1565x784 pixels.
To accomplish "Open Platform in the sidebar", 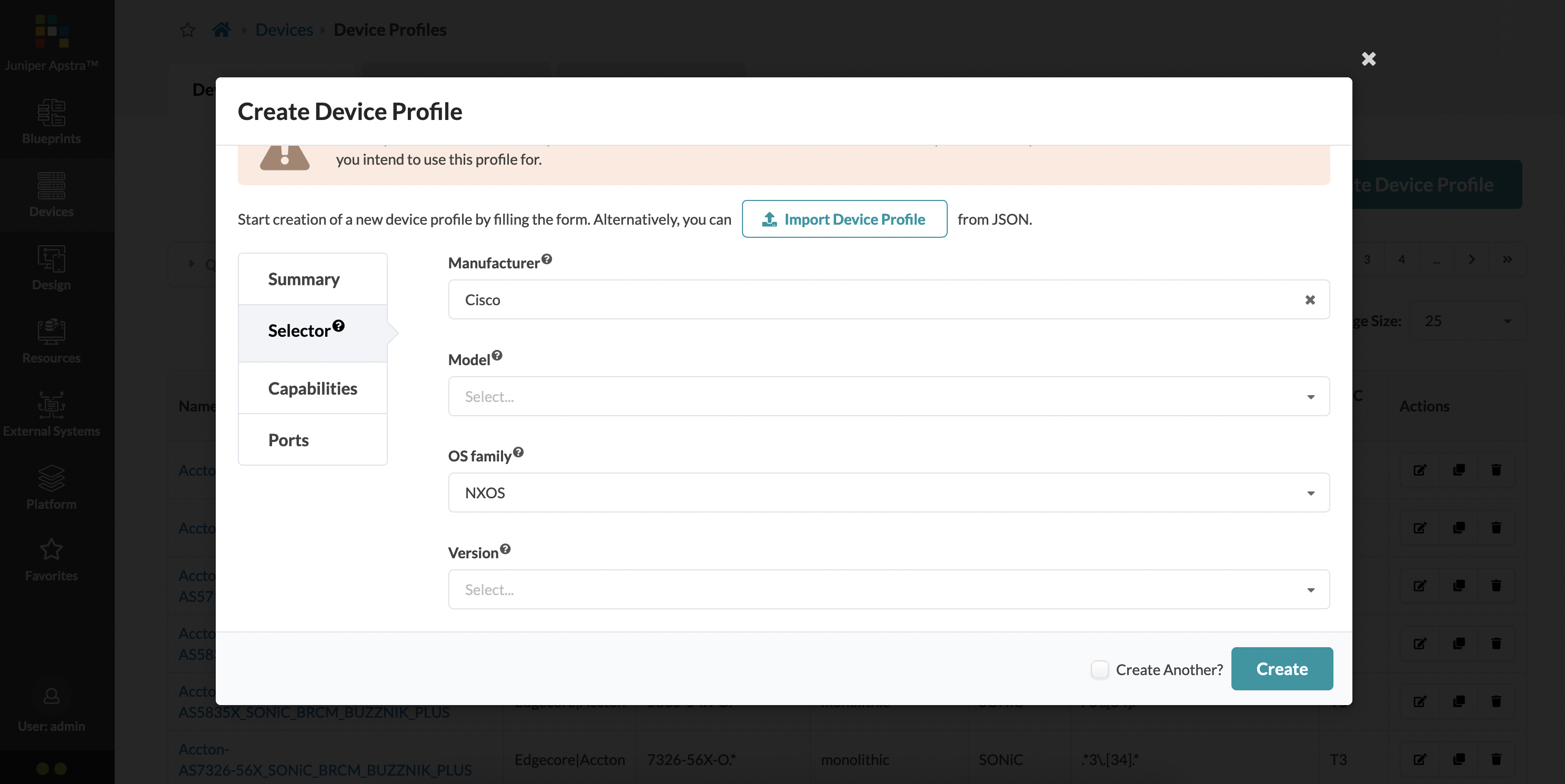I will [x=52, y=487].
